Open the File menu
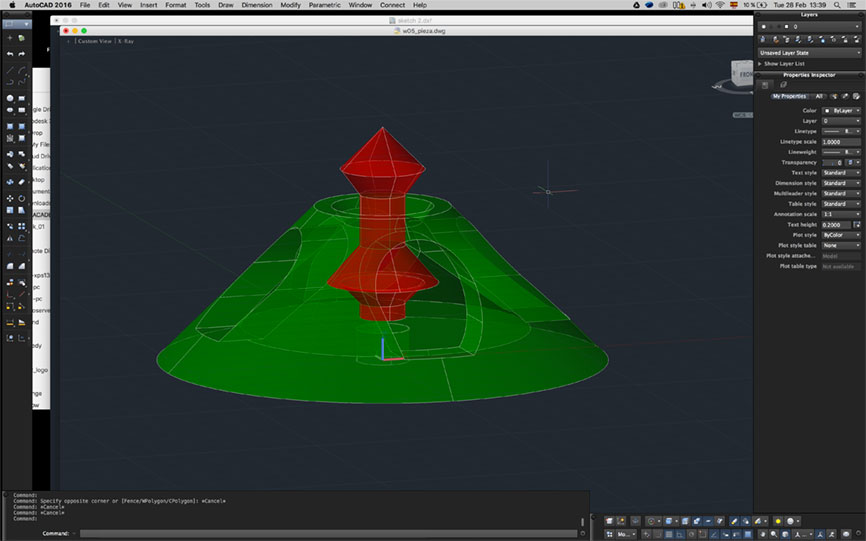Viewport: 866px width, 541px height. 85,5
